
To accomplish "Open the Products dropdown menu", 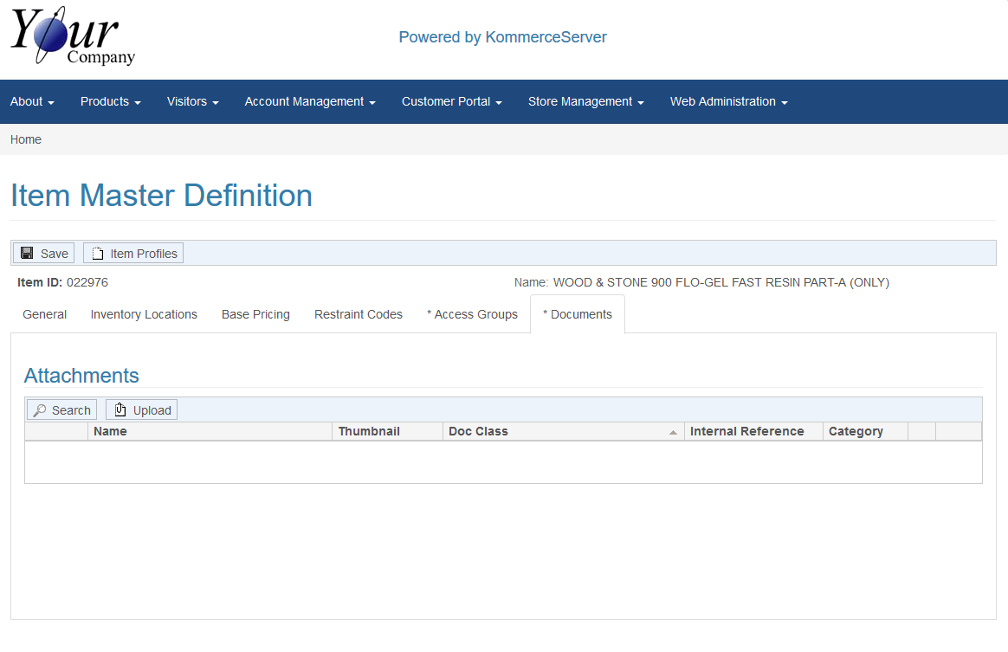I will point(110,102).
